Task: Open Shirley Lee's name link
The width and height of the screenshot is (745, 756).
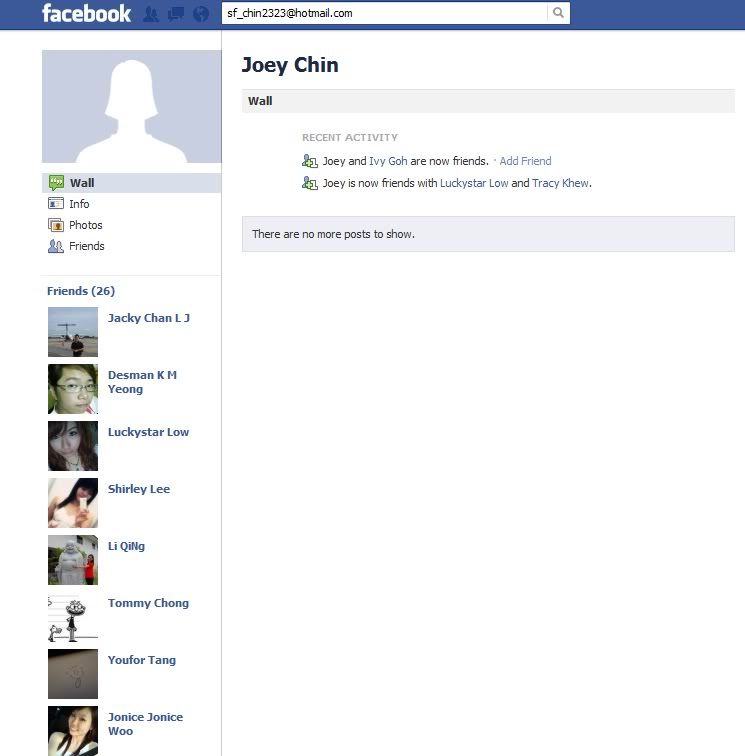Action: 139,489
